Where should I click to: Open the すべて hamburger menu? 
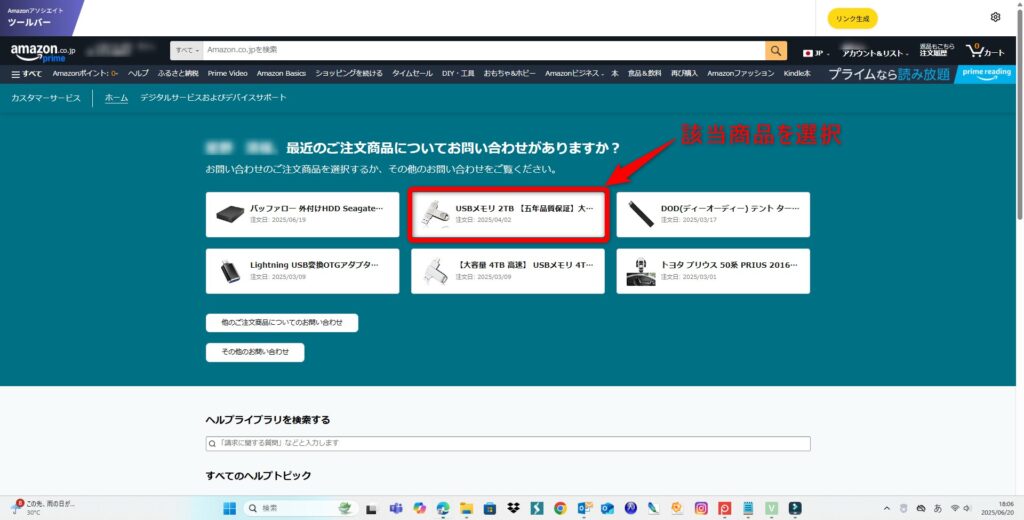tap(27, 74)
